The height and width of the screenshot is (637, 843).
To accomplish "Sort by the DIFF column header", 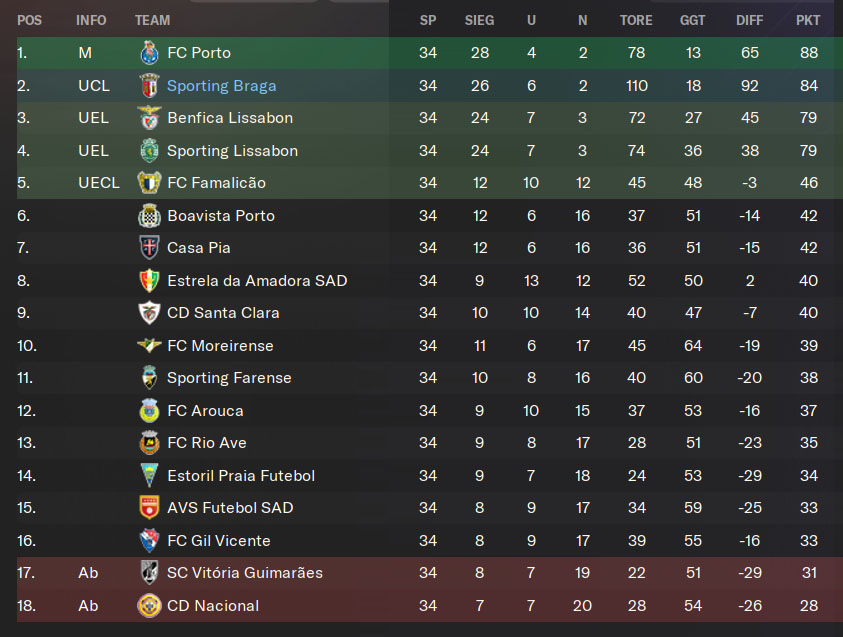I will (749, 20).
